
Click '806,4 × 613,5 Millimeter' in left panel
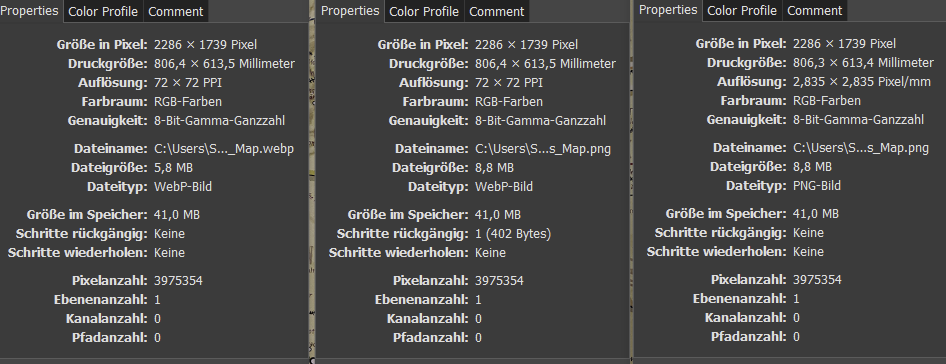[224, 64]
